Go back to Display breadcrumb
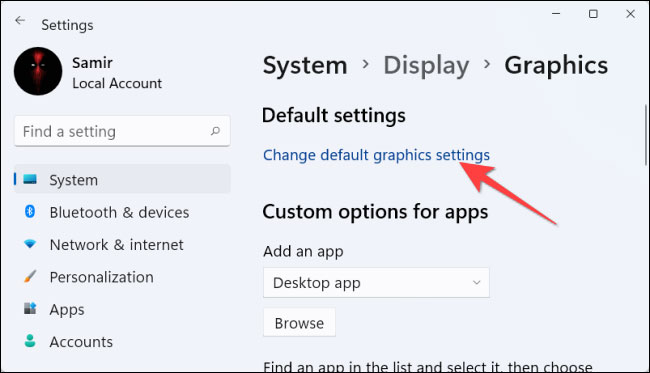The image size is (650, 373). coord(426,65)
